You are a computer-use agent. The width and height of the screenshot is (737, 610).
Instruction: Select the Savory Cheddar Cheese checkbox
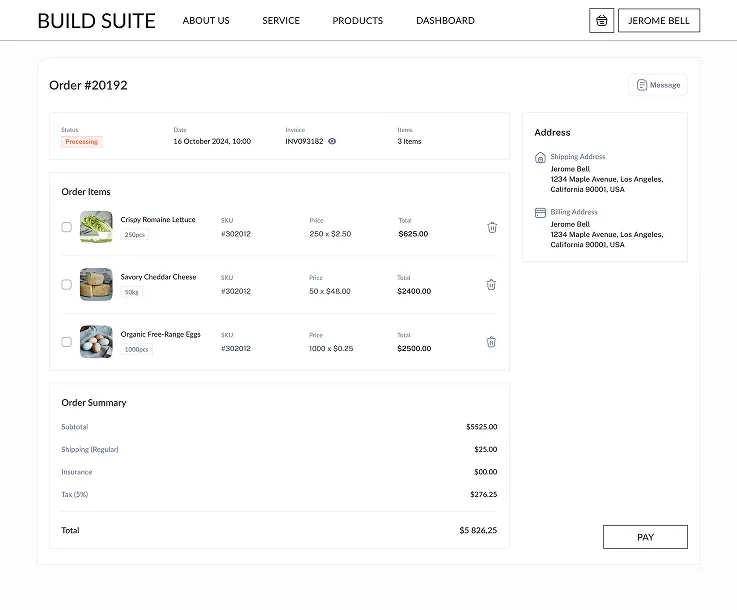coord(67,284)
